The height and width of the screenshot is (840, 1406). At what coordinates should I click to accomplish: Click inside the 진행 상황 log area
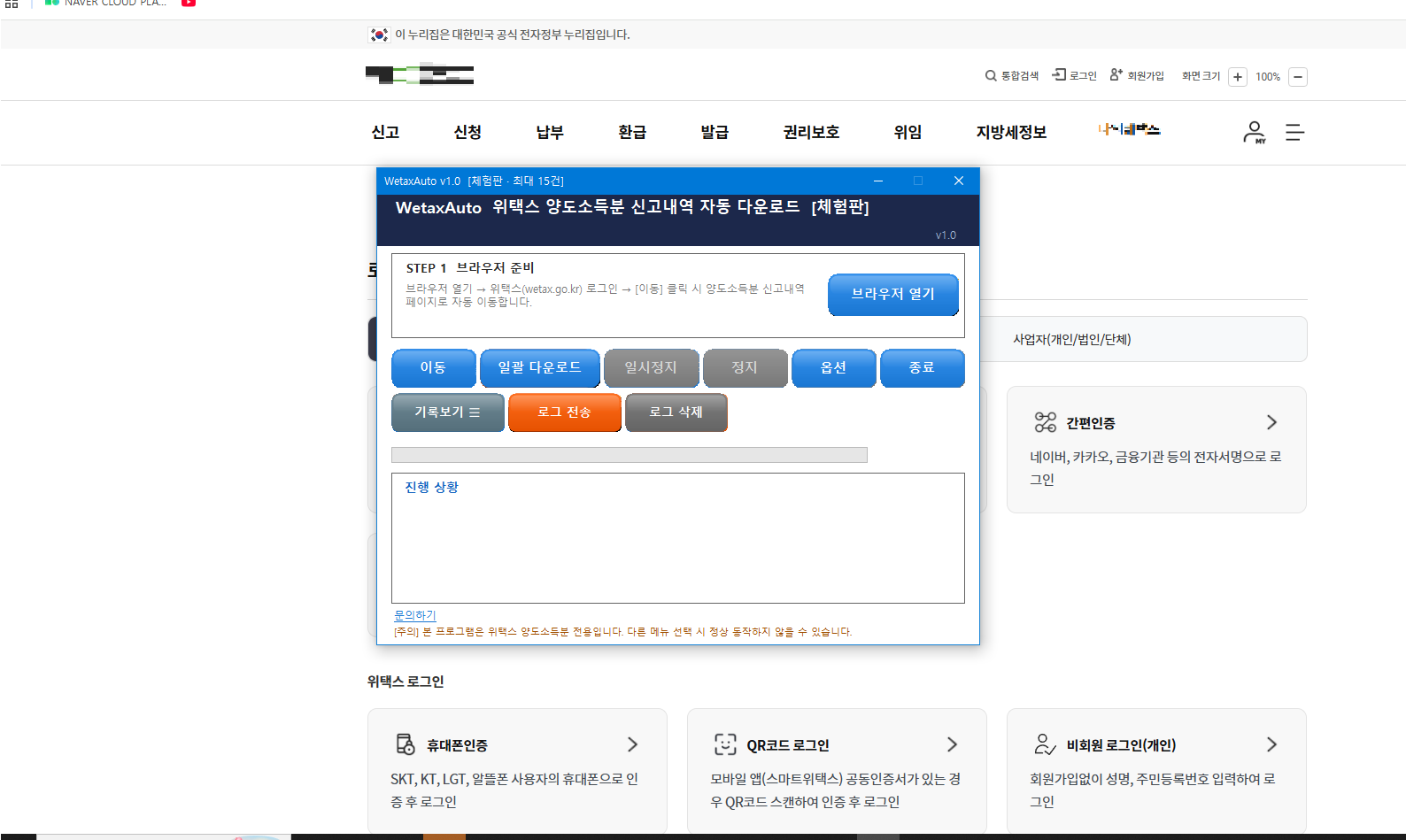pos(677,538)
